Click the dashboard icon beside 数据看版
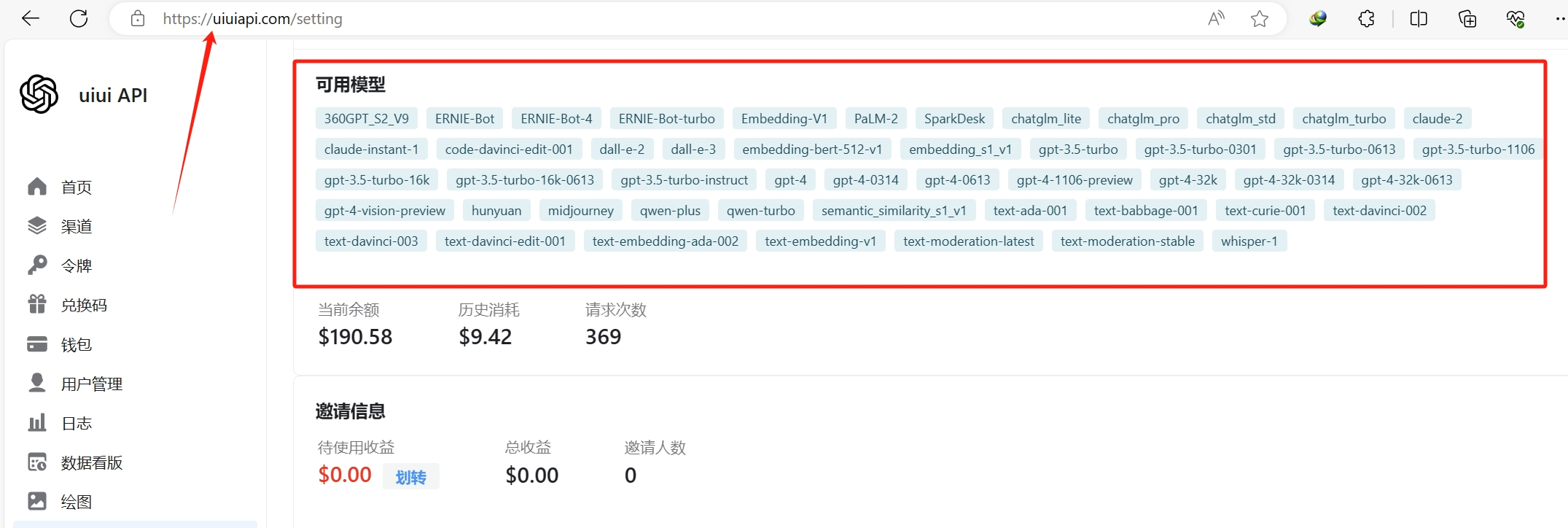1568x528 pixels. click(x=37, y=462)
